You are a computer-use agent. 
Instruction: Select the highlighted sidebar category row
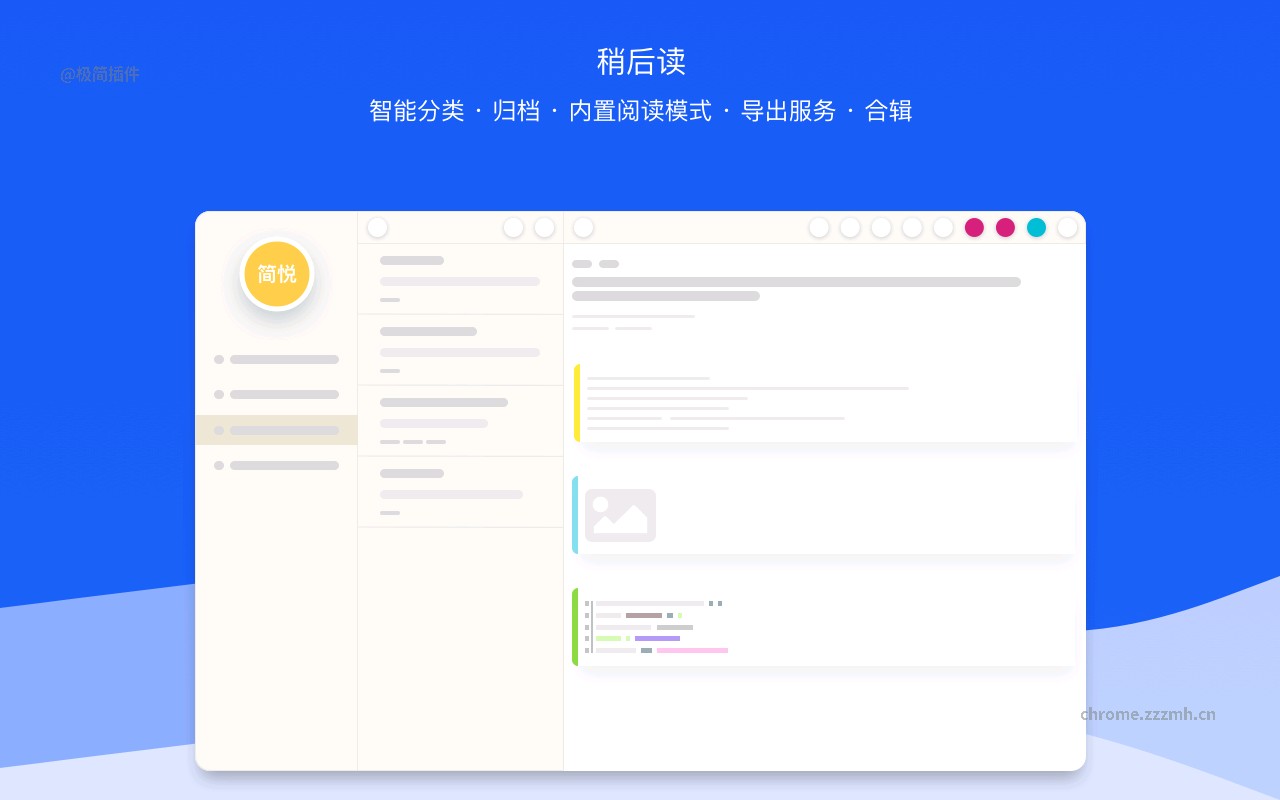(x=276, y=430)
